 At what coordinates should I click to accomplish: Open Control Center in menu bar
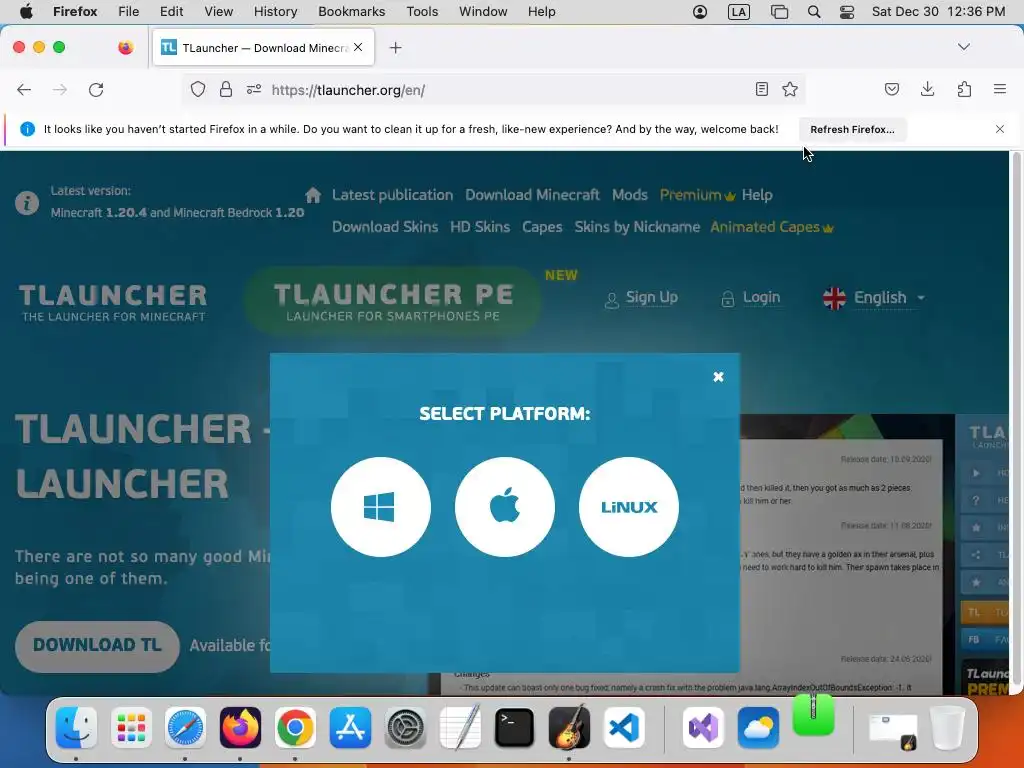click(847, 12)
